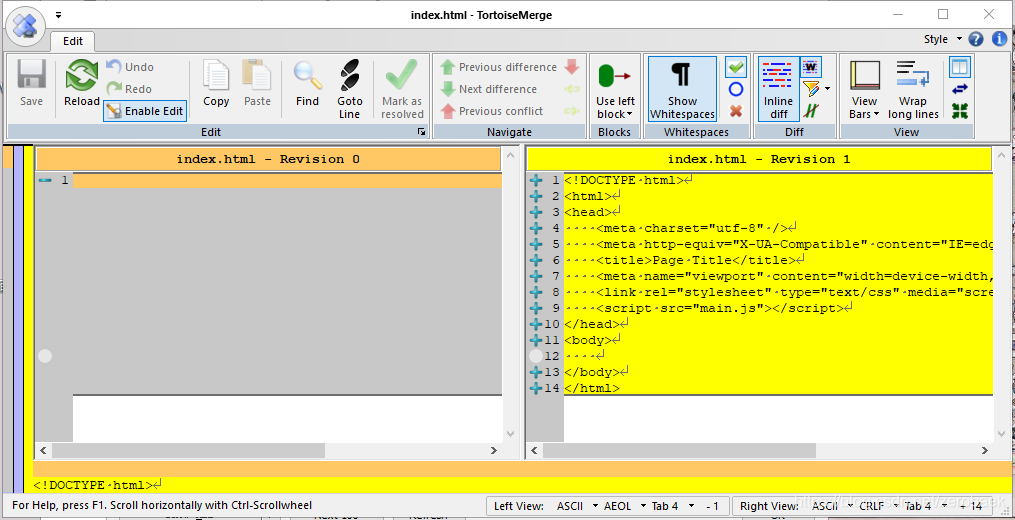Viewport: 1015px width, 520px height.
Task: Select the blue circle ignore-whitespace-changes option
Action: click(736, 89)
